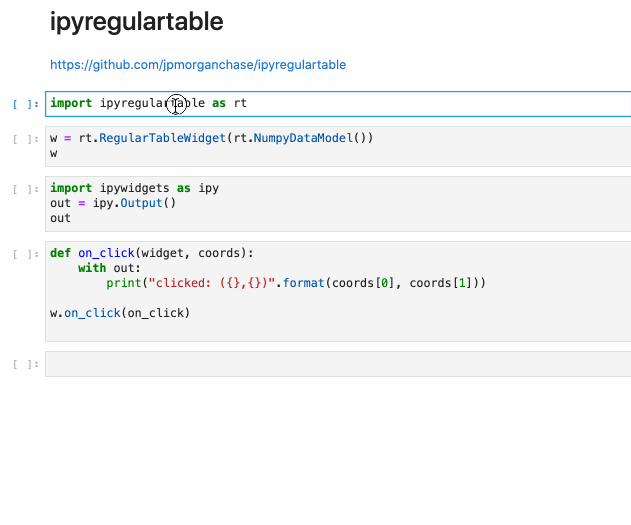Select the second cell's execution prompt

pyautogui.click(x=27, y=139)
